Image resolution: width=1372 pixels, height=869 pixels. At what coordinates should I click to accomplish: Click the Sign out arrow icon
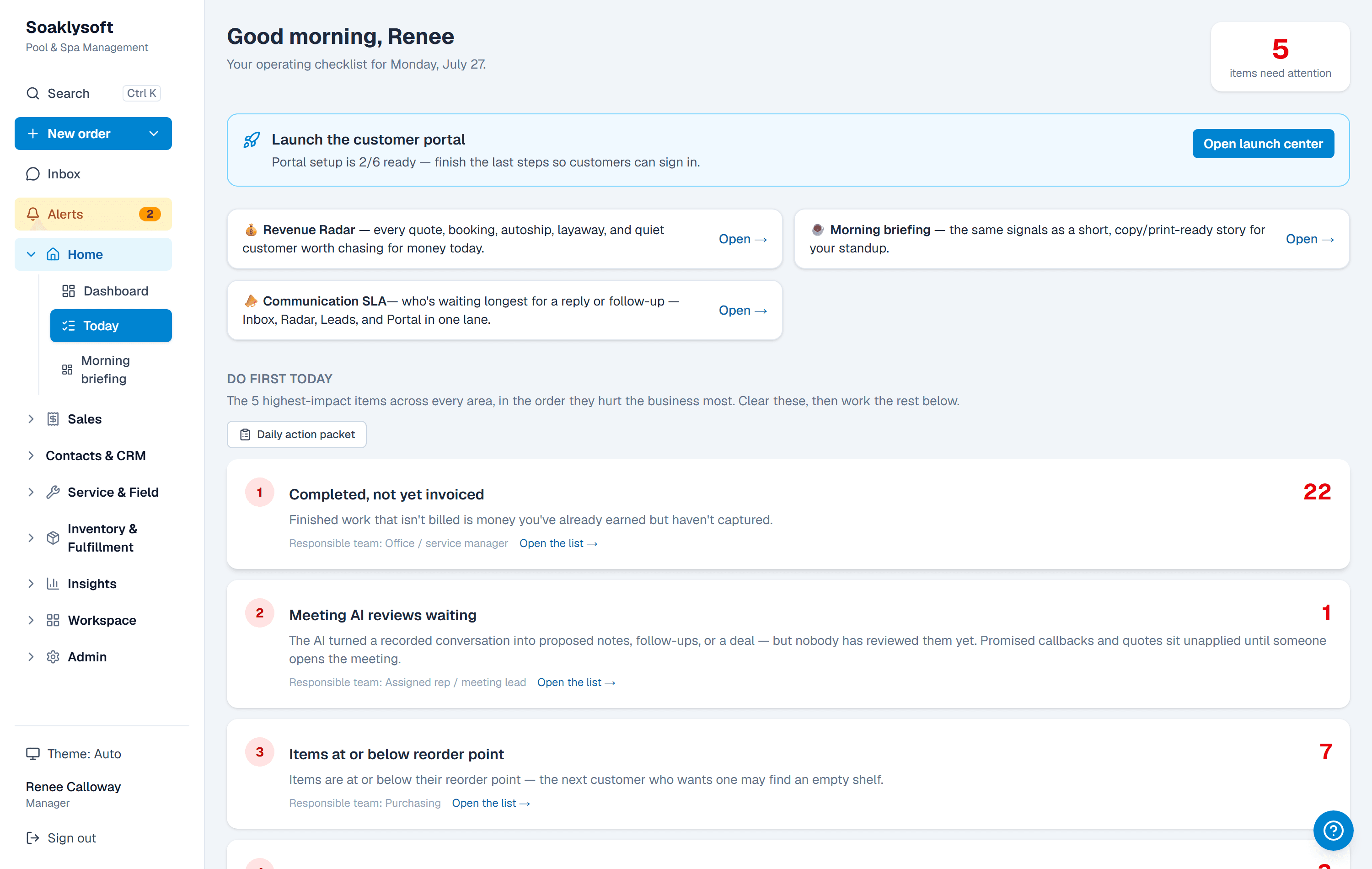(33, 837)
